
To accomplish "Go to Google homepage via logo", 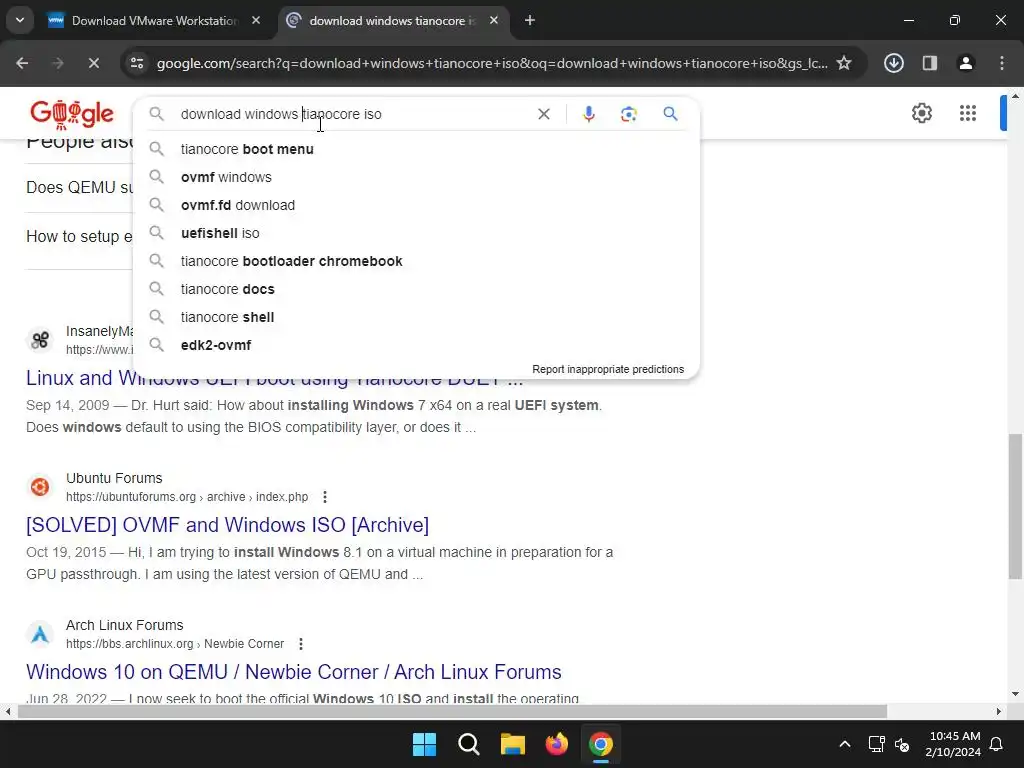I will coord(72,114).
